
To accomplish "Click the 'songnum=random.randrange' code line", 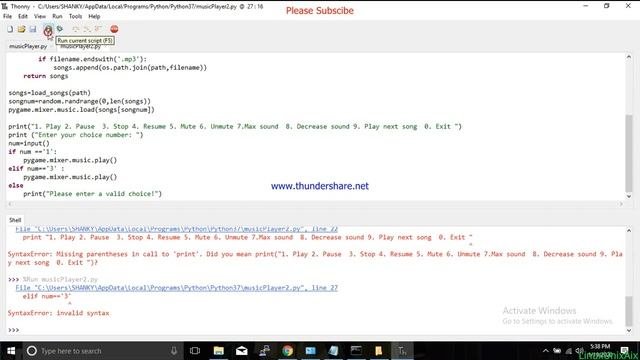I will point(79,101).
